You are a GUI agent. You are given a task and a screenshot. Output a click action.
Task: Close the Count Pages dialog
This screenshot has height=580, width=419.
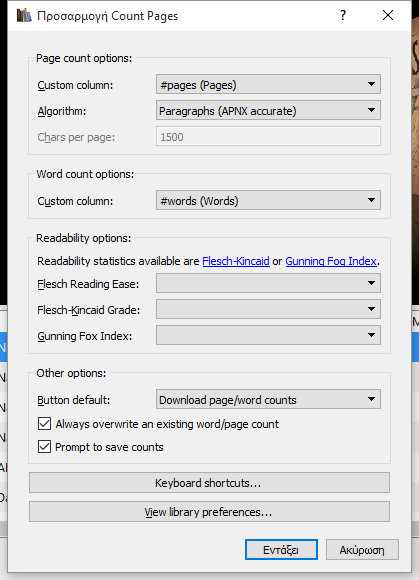[x=388, y=15]
